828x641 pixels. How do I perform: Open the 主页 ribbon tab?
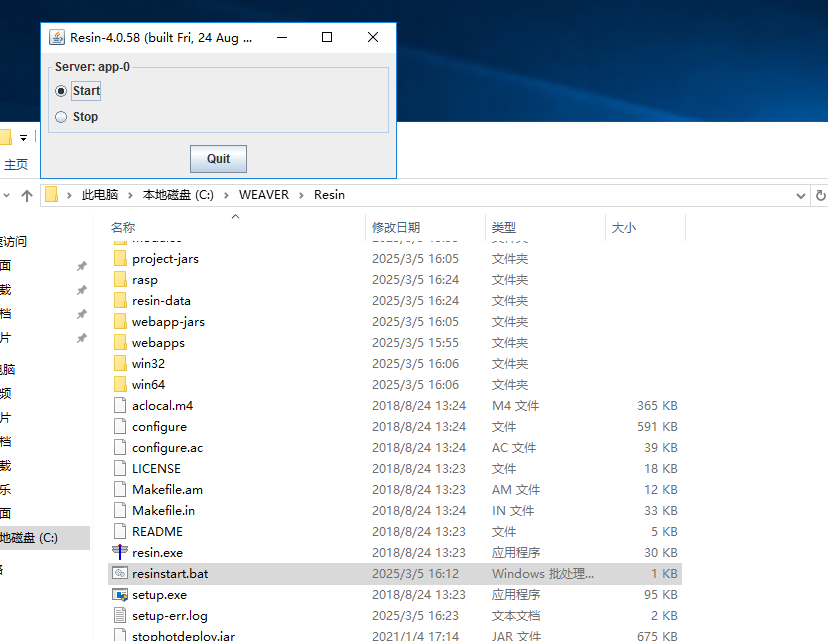click(16, 165)
